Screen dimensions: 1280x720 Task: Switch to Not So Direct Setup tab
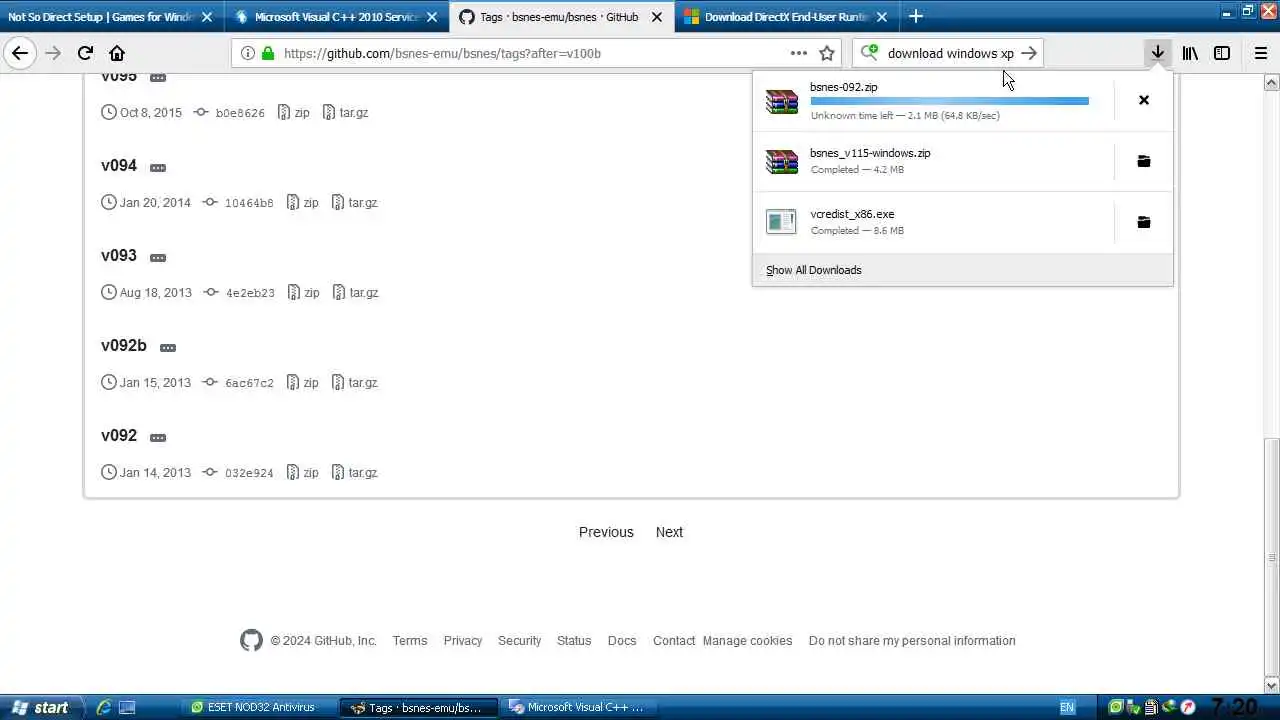click(x=110, y=16)
